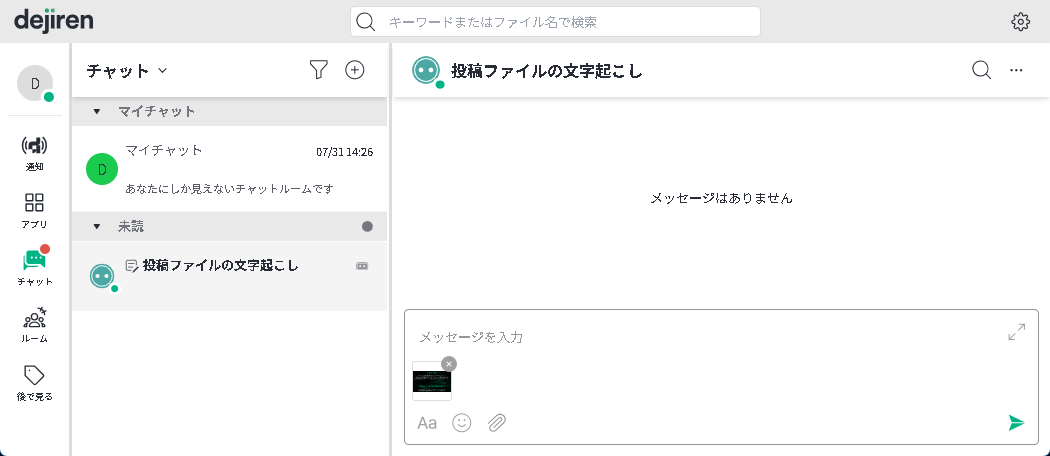Open the チャット dropdown header
The height and width of the screenshot is (456, 1050).
click(126, 70)
